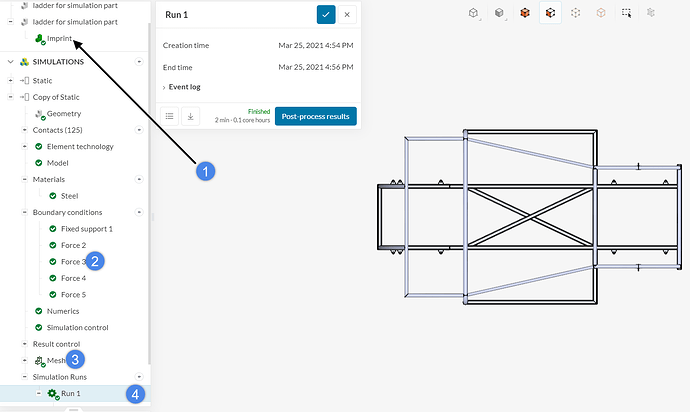Add a new boundary condition with plus

tap(140, 212)
